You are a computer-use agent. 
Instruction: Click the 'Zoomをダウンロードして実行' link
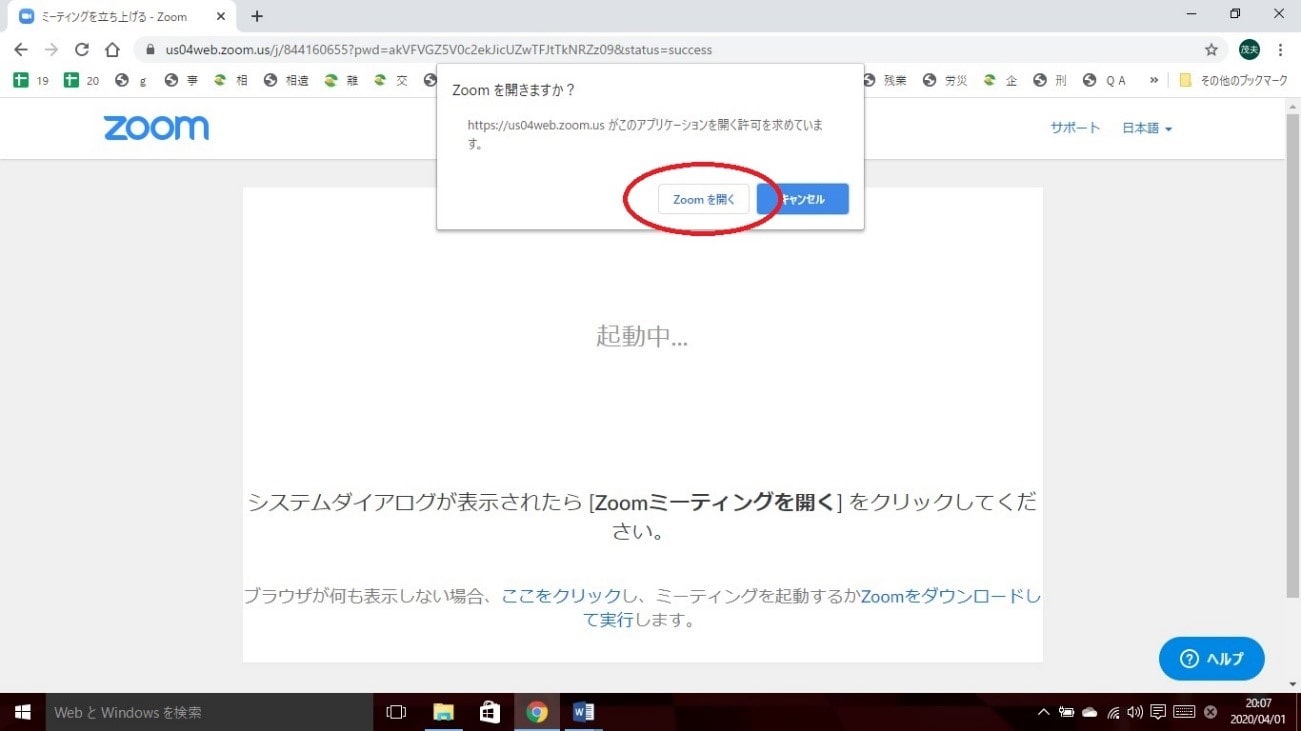click(811, 607)
